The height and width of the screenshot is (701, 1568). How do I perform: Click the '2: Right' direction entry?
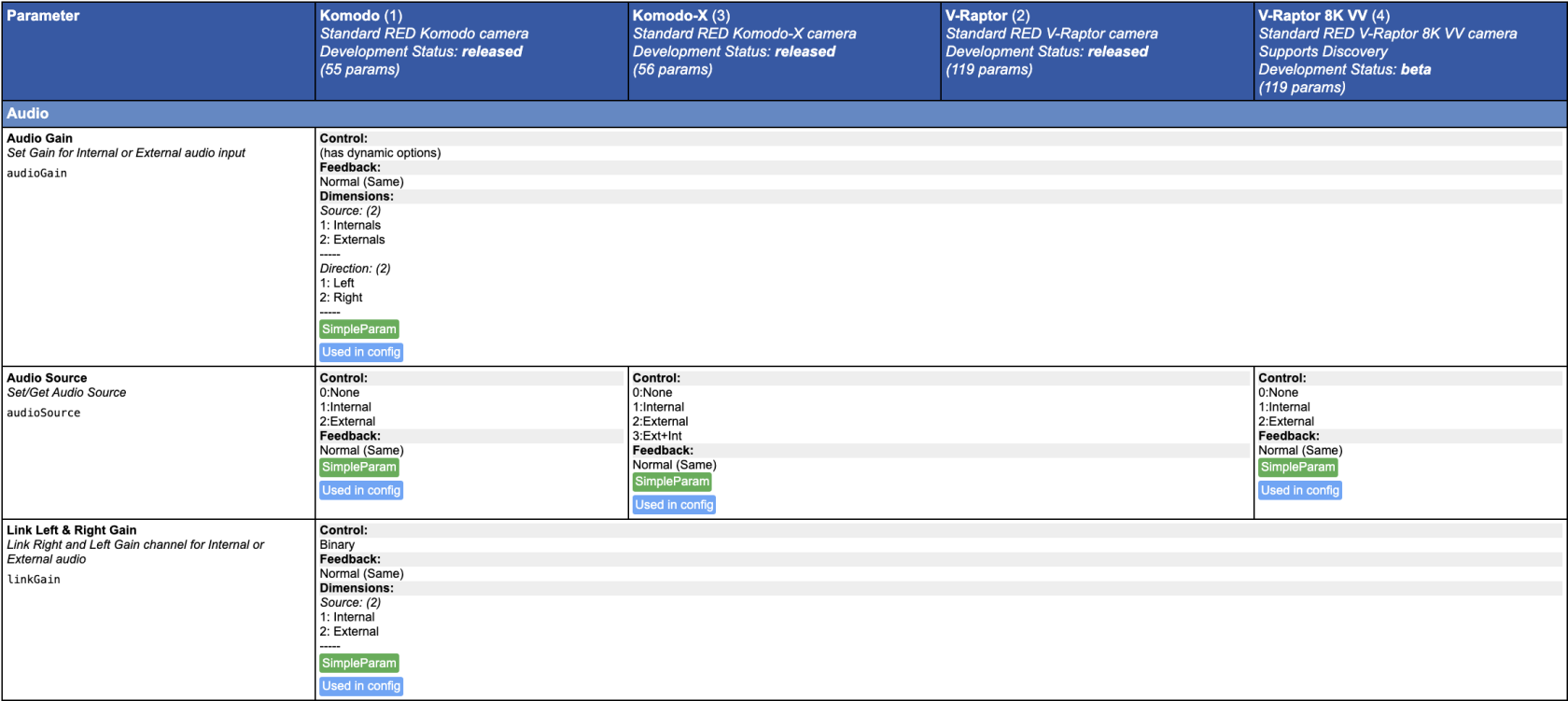(341, 298)
